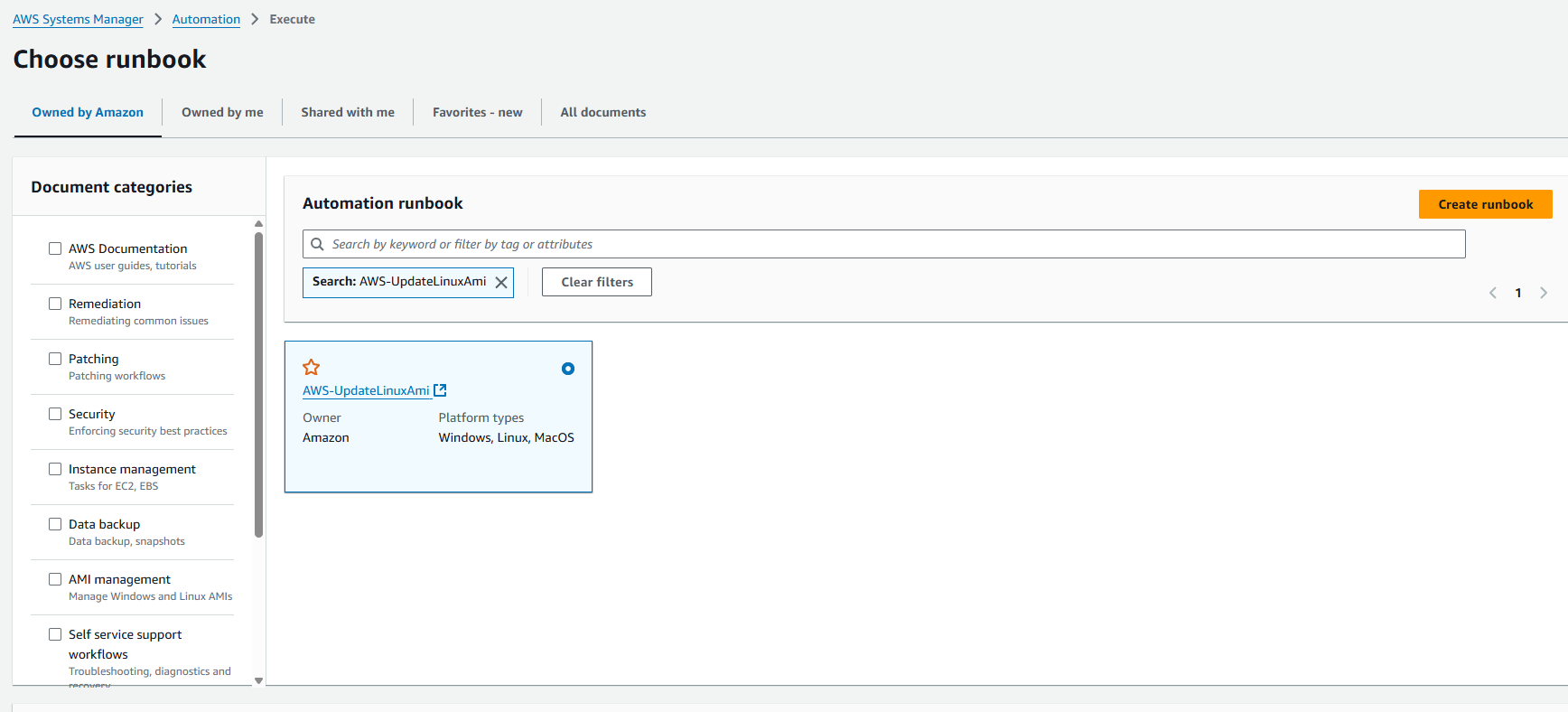Click the Windows, Linux, MacOS platform text
1568x712 pixels.
pyautogui.click(x=507, y=437)
